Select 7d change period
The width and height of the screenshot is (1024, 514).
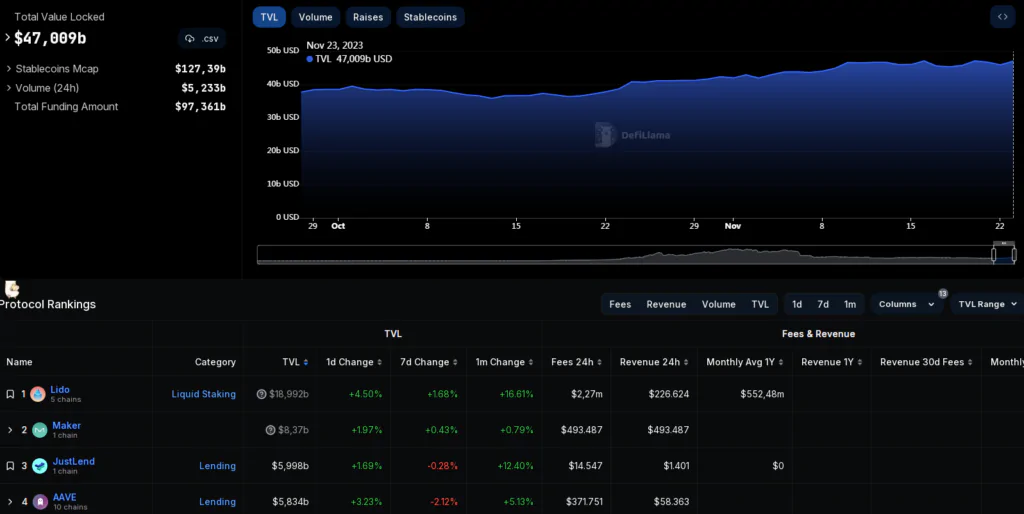click(823, 304)
